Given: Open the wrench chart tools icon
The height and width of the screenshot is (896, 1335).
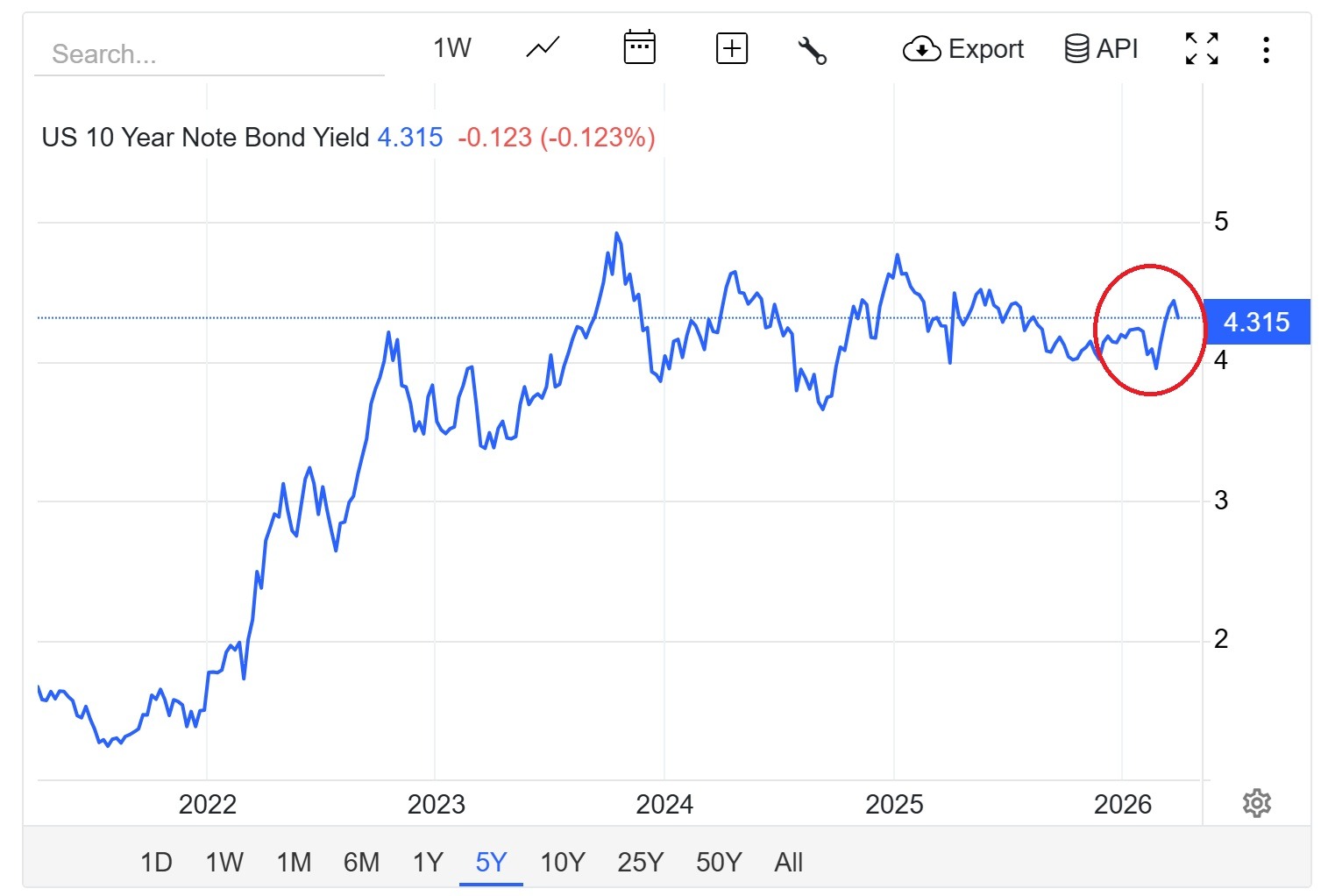Looking at the screenshot, I should pyautogui.click(x=812, y=50).
